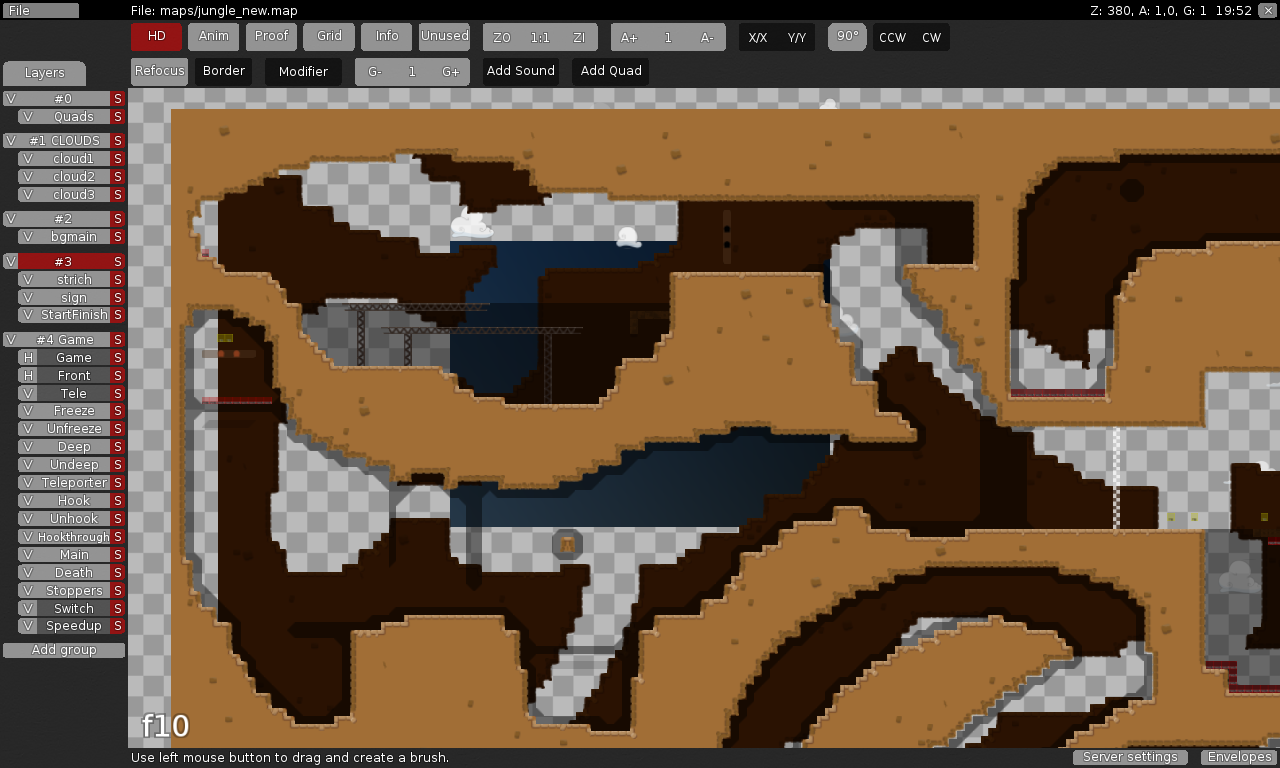This screenshot has width=1280, height=768.
Task: Toggle HD graphics mode
Action: point(155,36)
